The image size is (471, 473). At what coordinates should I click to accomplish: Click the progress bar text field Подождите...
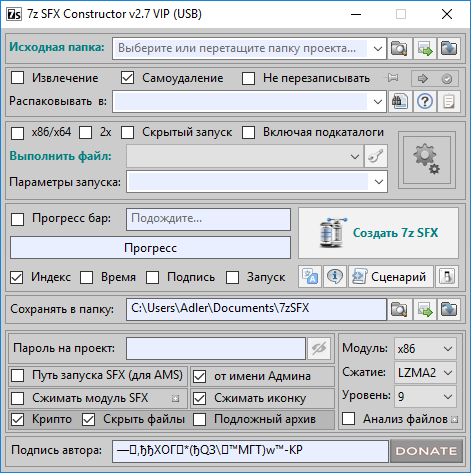(x=208, y=219)
